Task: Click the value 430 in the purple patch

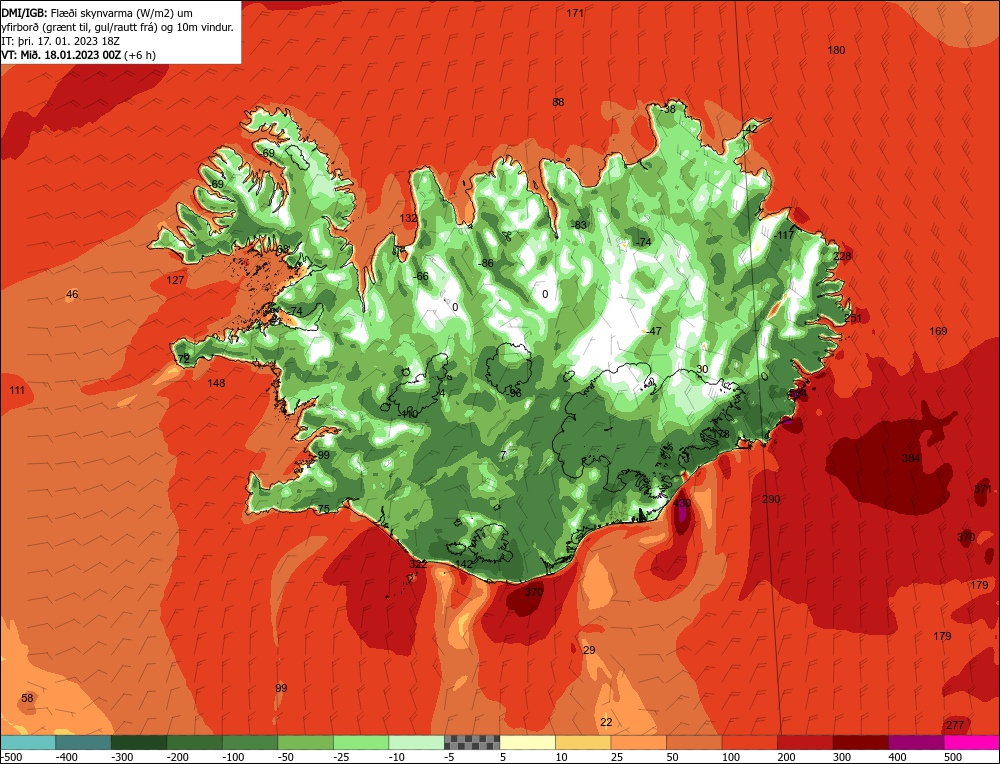Action: pos(682,503)
